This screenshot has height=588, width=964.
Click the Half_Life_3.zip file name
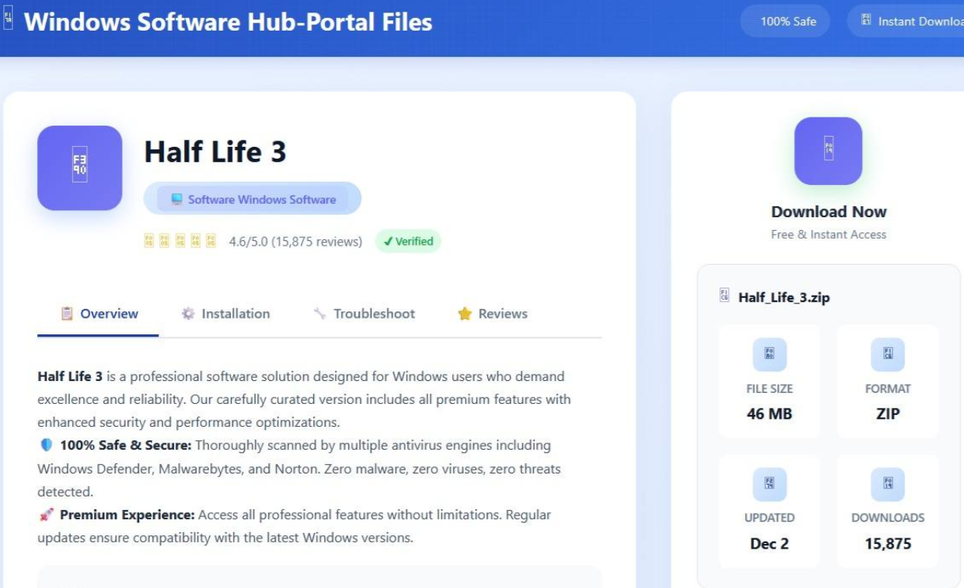tap(784, 297)
